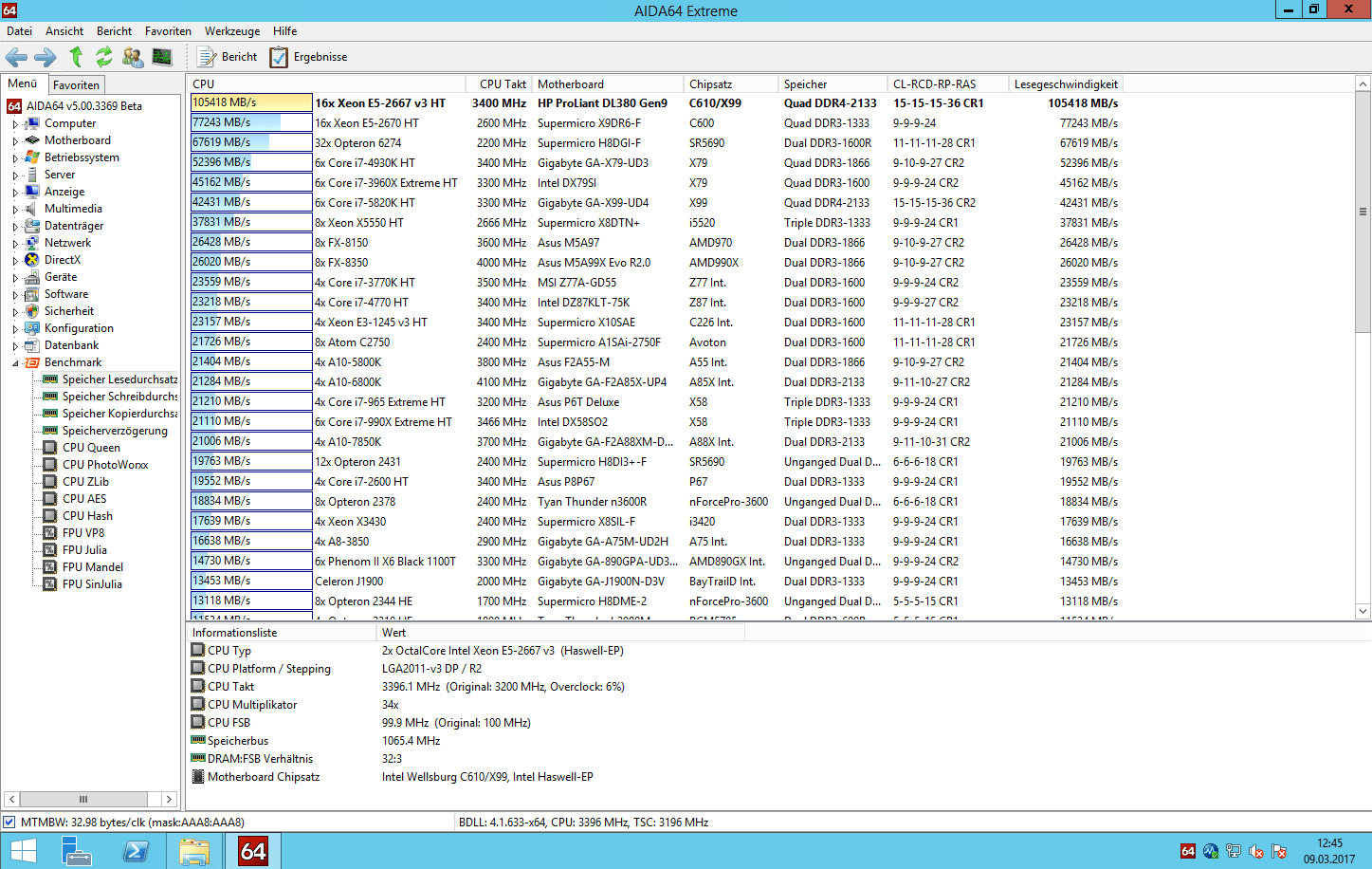Open the FPU Mandel benchmark
The height and width of the screenshot is (869, 1372).
pos(93,567)
